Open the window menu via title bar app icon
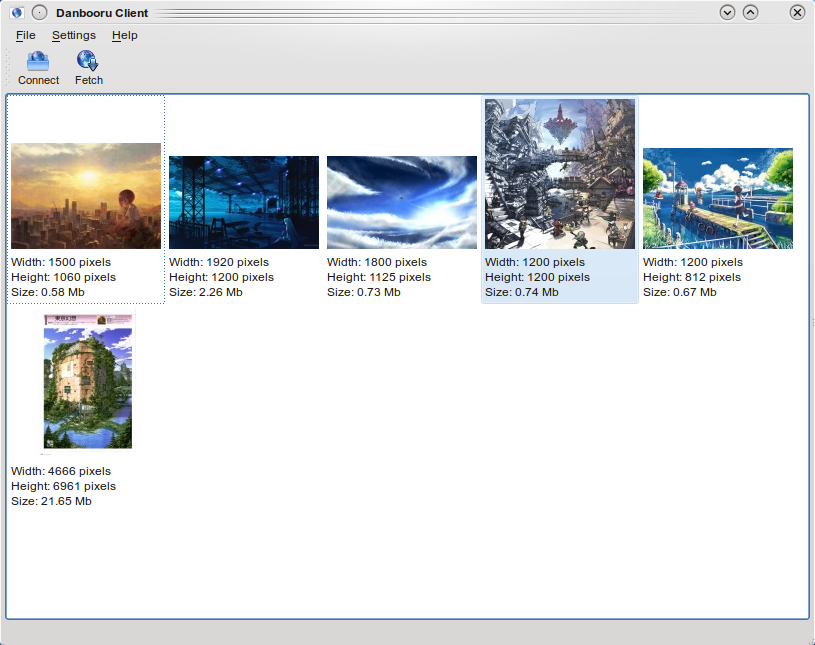Image resolution: width=815 pixels, height=645 pixels. (x=17, y=13)
